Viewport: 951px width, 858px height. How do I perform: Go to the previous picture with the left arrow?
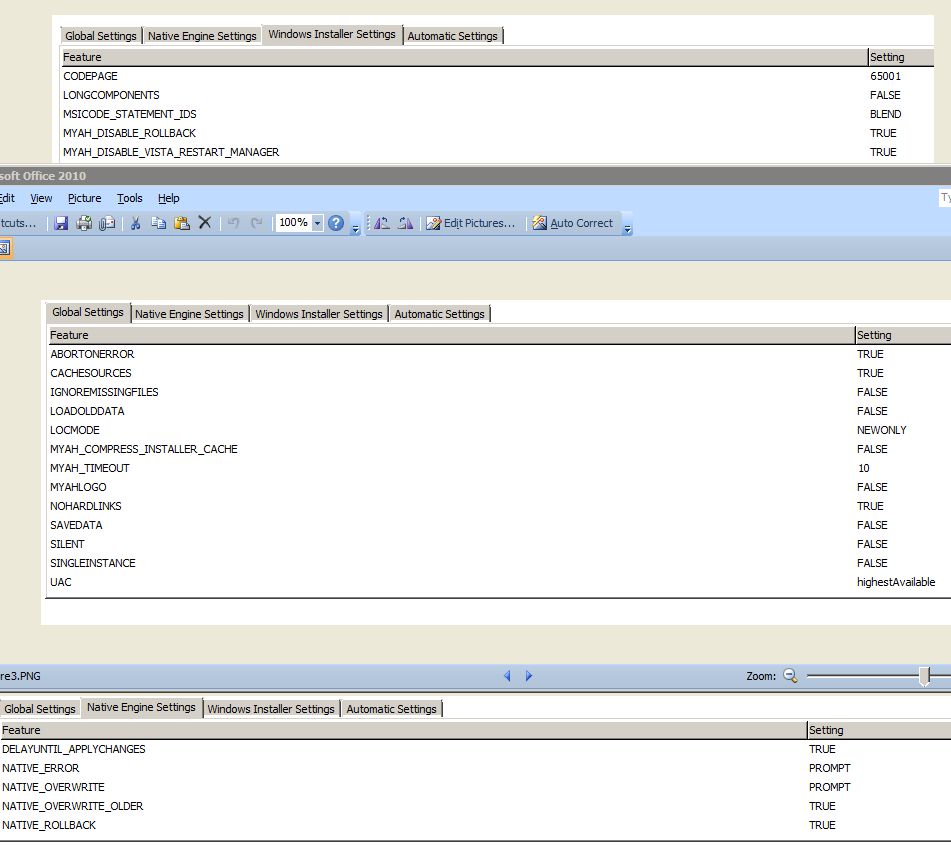(x=508, y=675)
